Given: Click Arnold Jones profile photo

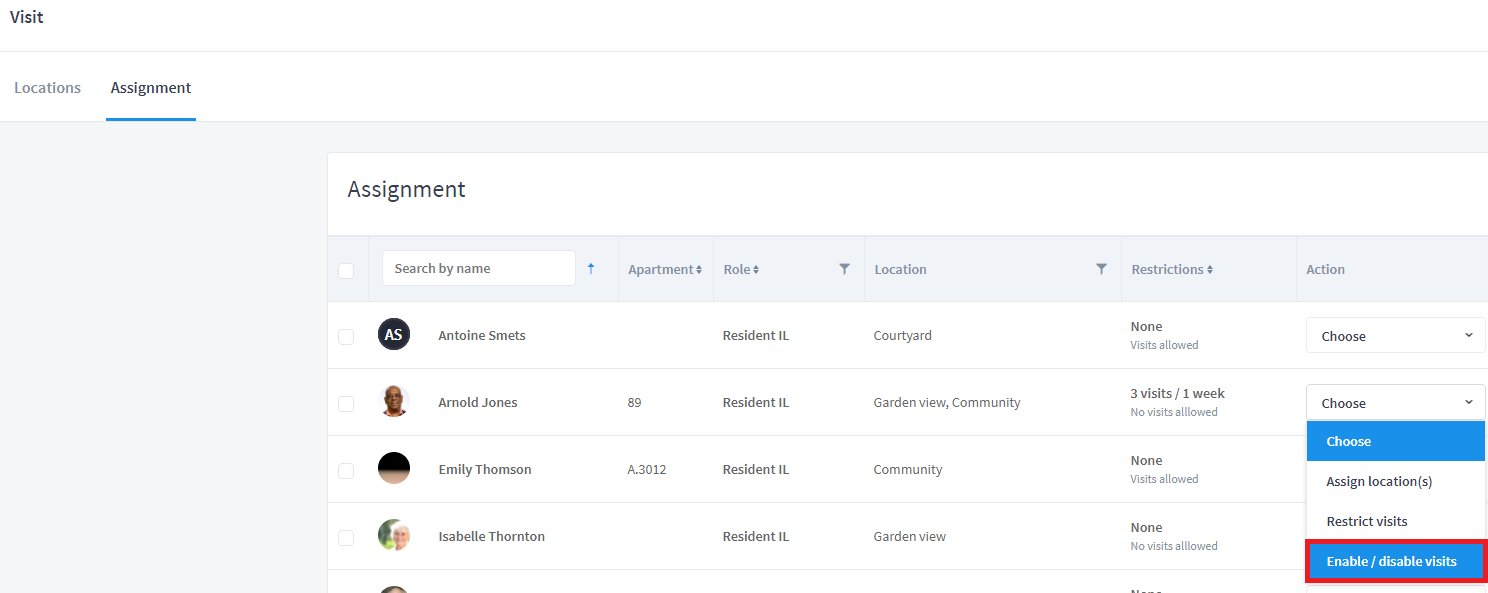Looking at the screenshot, I should 394,402.
